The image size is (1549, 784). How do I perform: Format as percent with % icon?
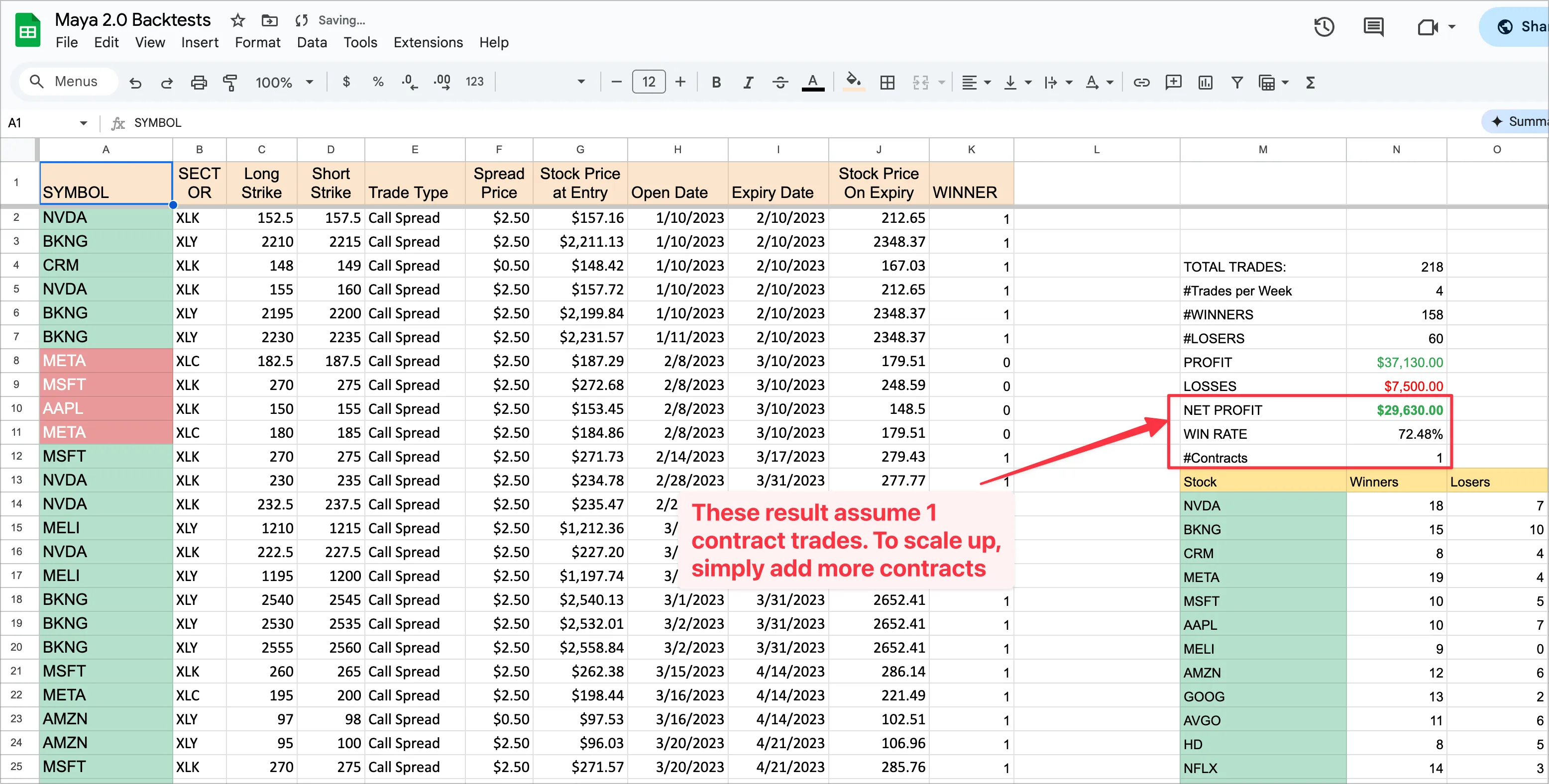pyautogui.click(x=378, y=82)
